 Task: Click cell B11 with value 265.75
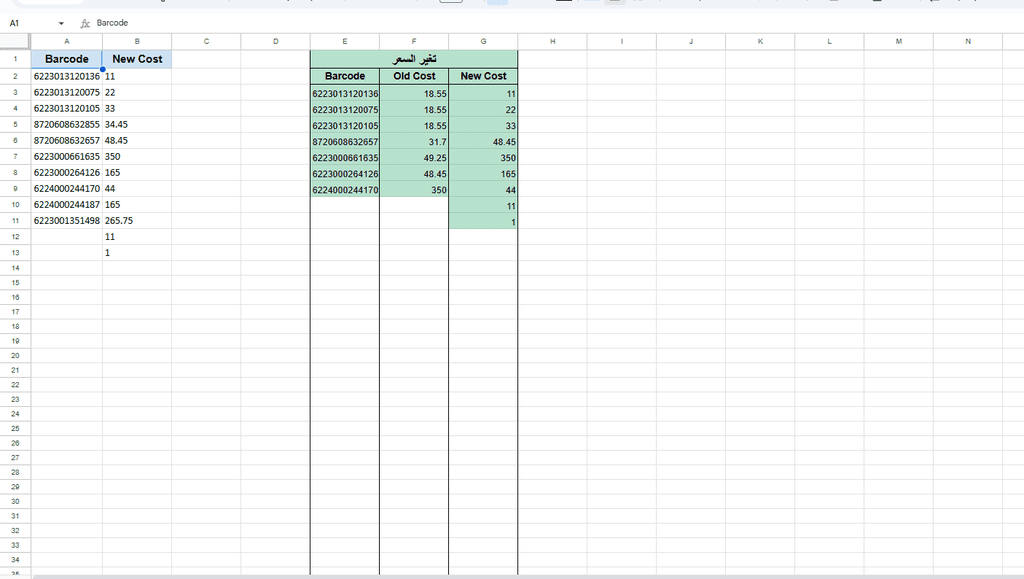coord(137,221)
